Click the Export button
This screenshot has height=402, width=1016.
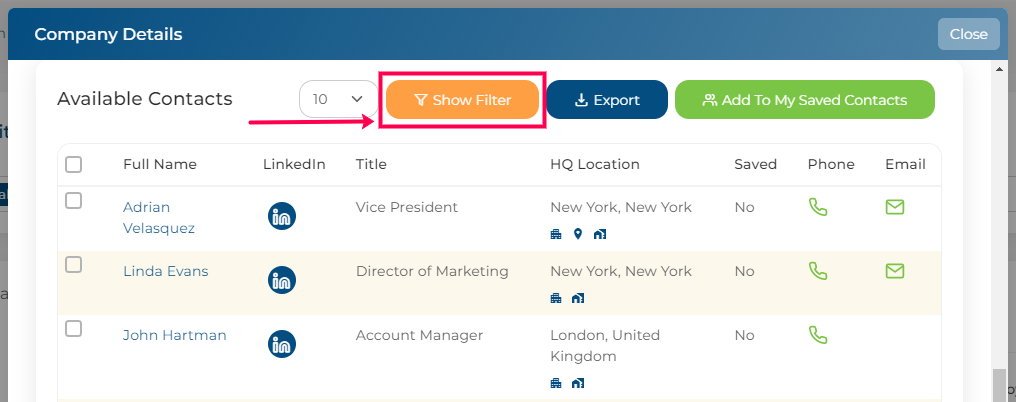click(607, 100)
